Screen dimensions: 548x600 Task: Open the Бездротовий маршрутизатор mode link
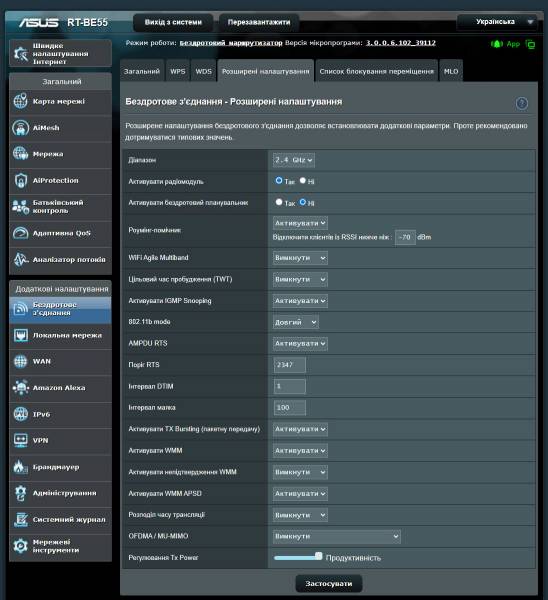tap(231, 43)
